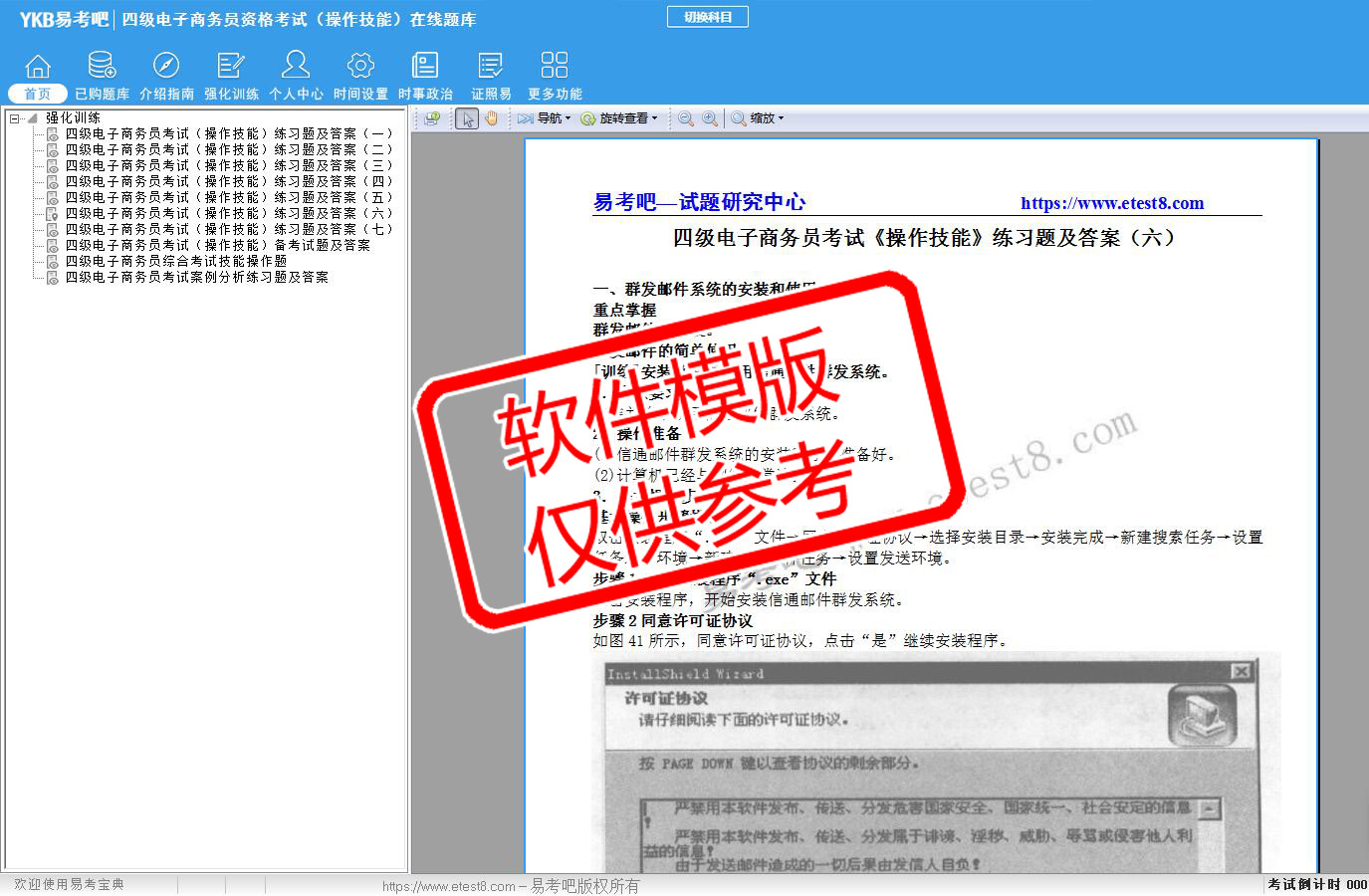
Task: Open the 缩放 zoom dropdown
Action: pyautogui.click(x=758, y=118)
